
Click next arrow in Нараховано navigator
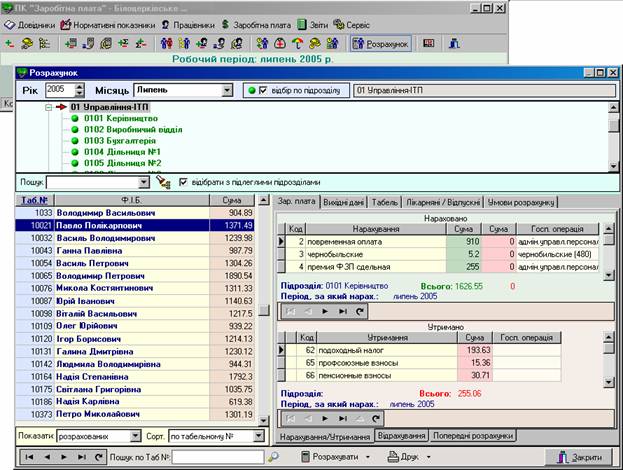click(325, 311)
